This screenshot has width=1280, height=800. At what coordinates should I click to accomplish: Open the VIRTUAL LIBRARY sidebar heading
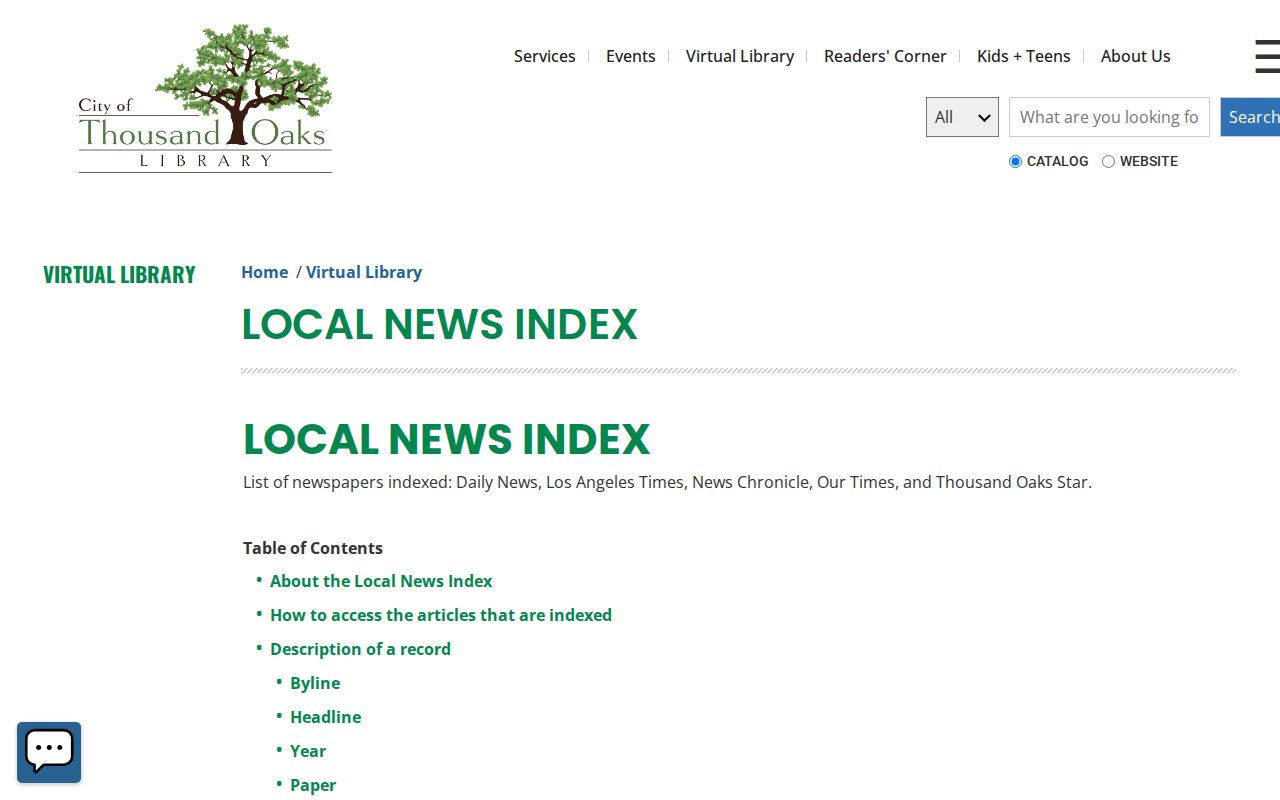click(119, 275)
